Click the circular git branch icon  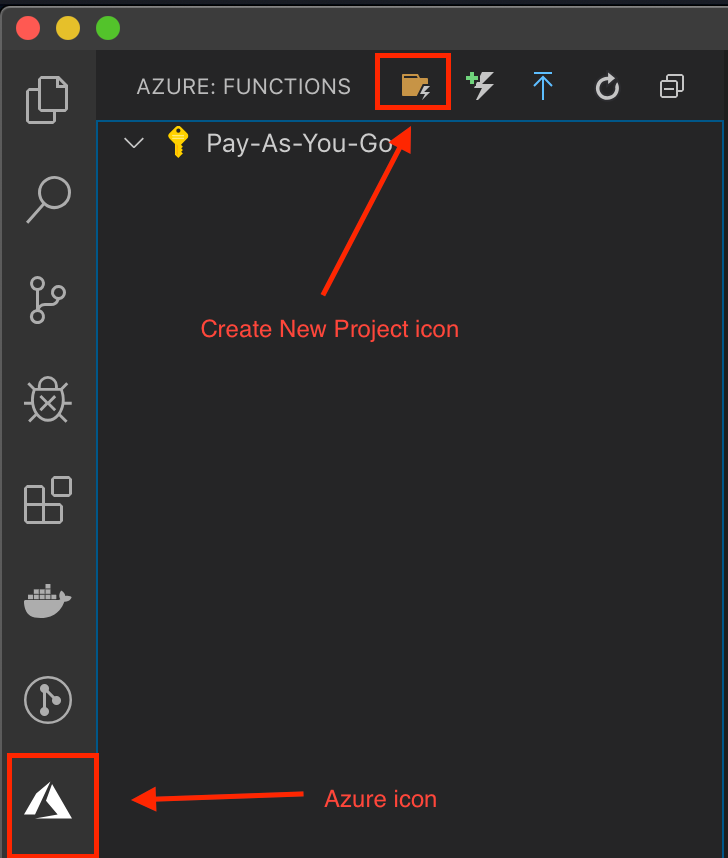click(48, 700)
